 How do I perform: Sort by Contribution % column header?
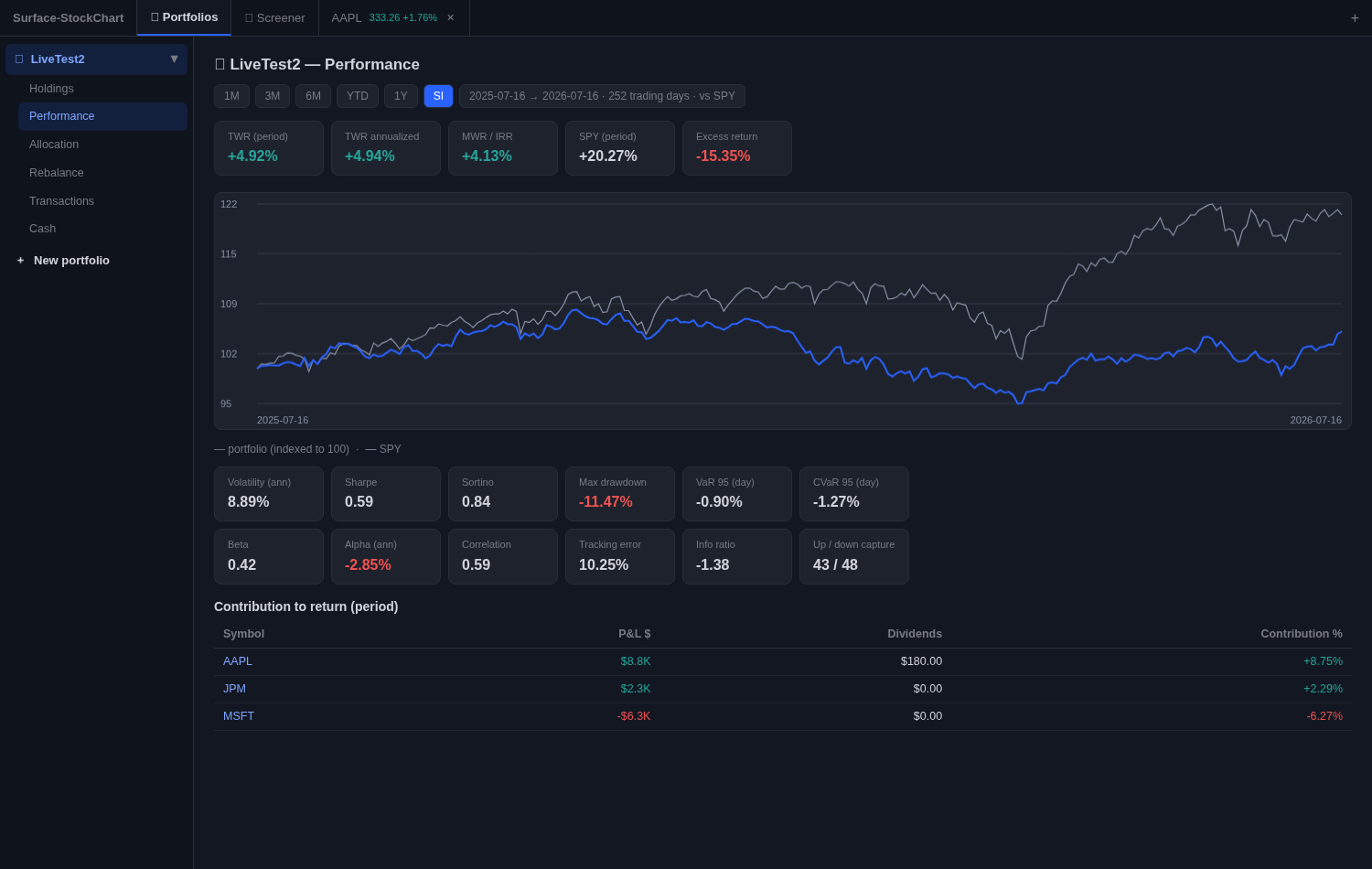tap(1302, 634)
